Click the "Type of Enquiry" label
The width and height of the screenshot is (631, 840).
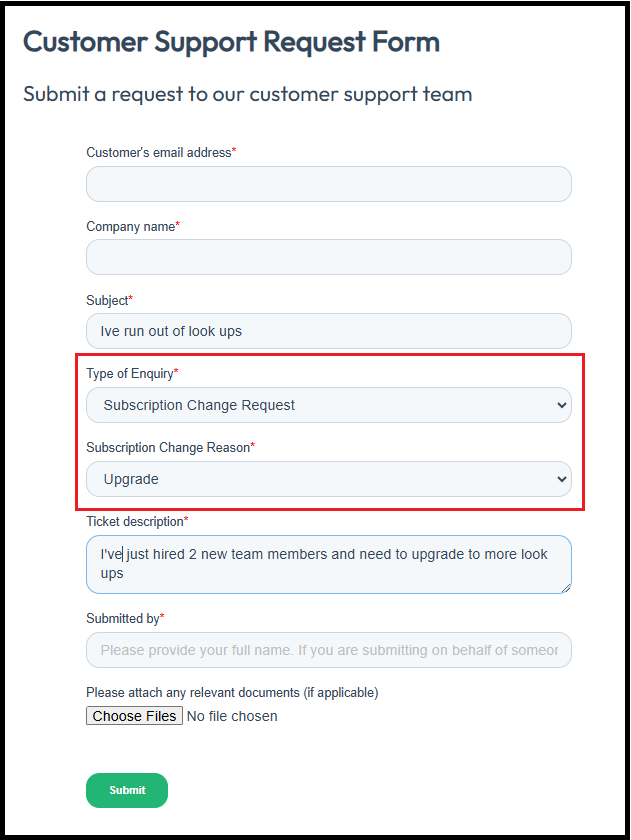tap(132, 373)
